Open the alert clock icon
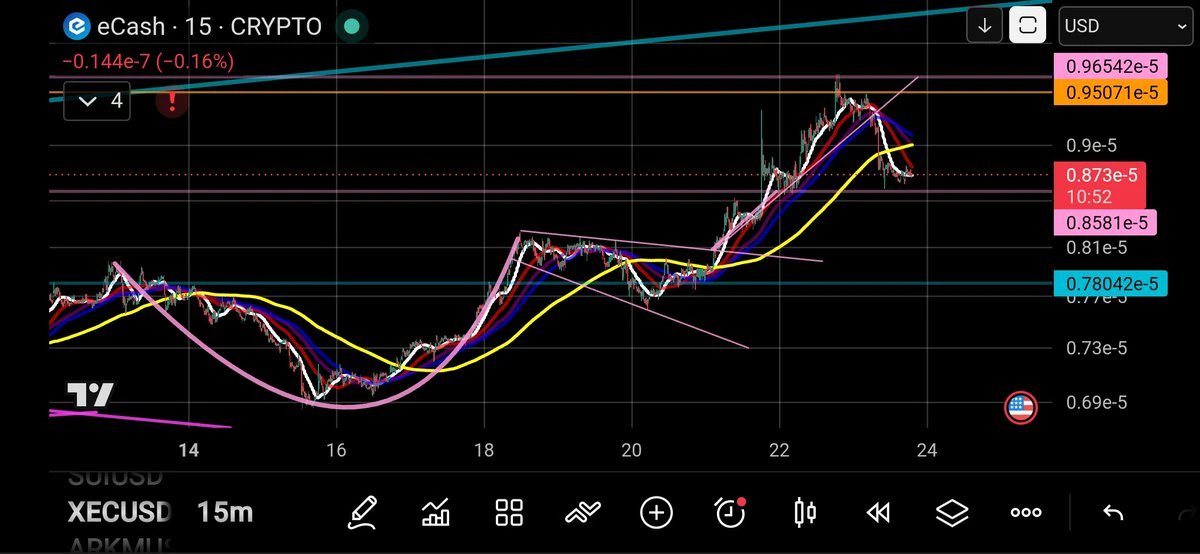The height and width of the screenshot is (554, 1200). 731,512
